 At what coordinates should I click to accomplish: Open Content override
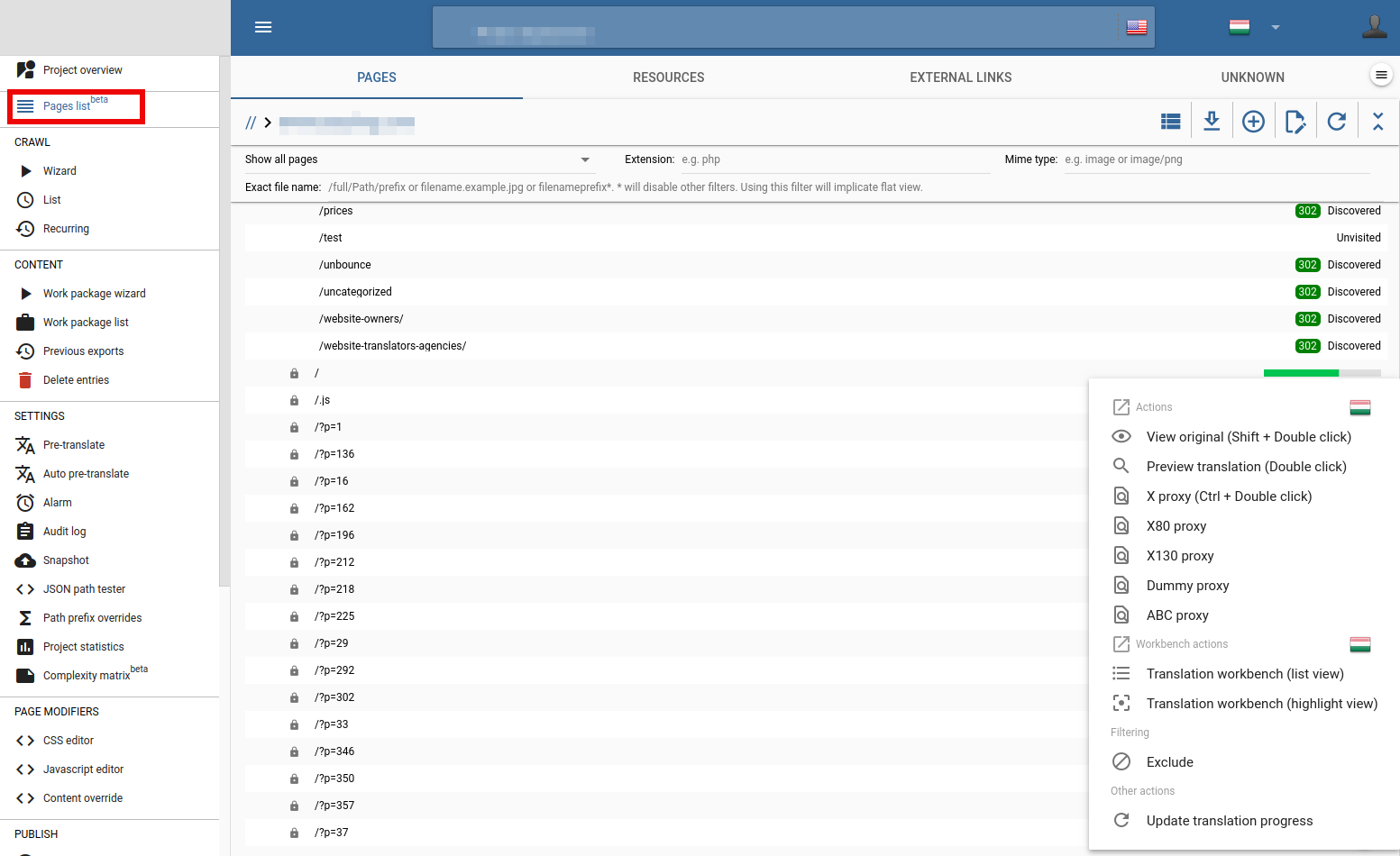(x=83, y=798)
